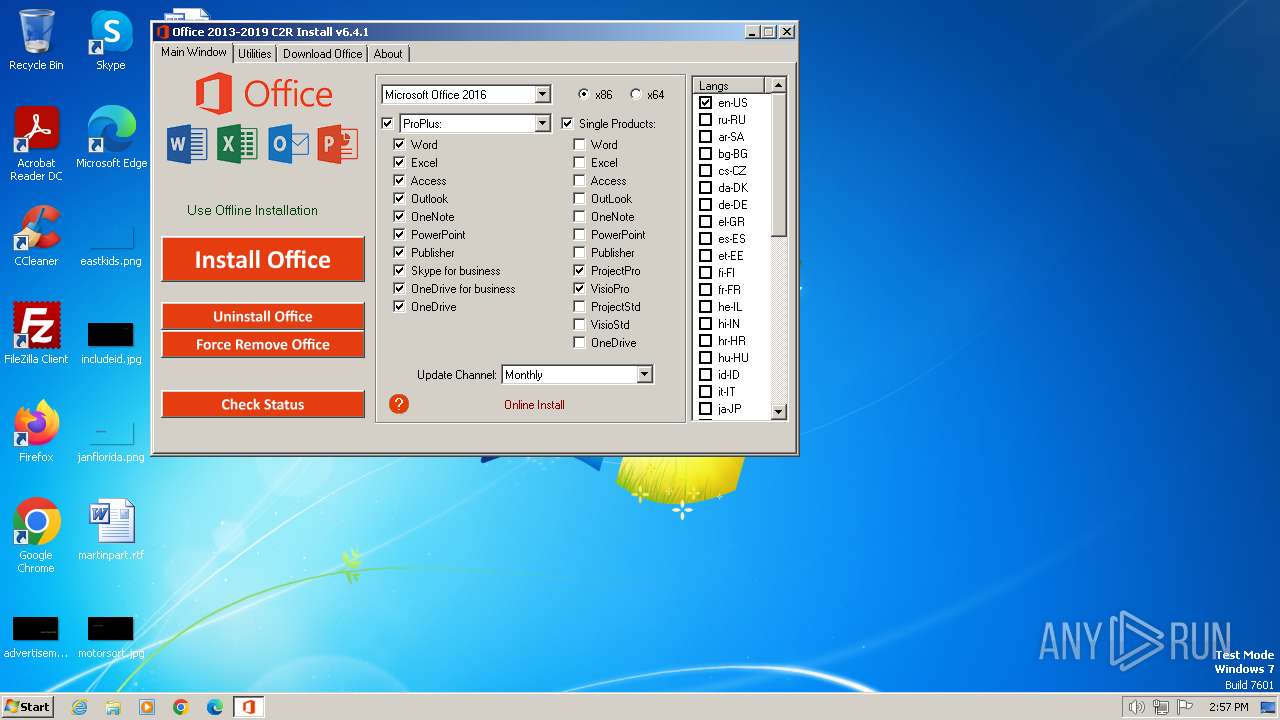Screen dimensions: 1280x720
Task: Open Google Chrome desktop shortcut
Action: (36, 536)
